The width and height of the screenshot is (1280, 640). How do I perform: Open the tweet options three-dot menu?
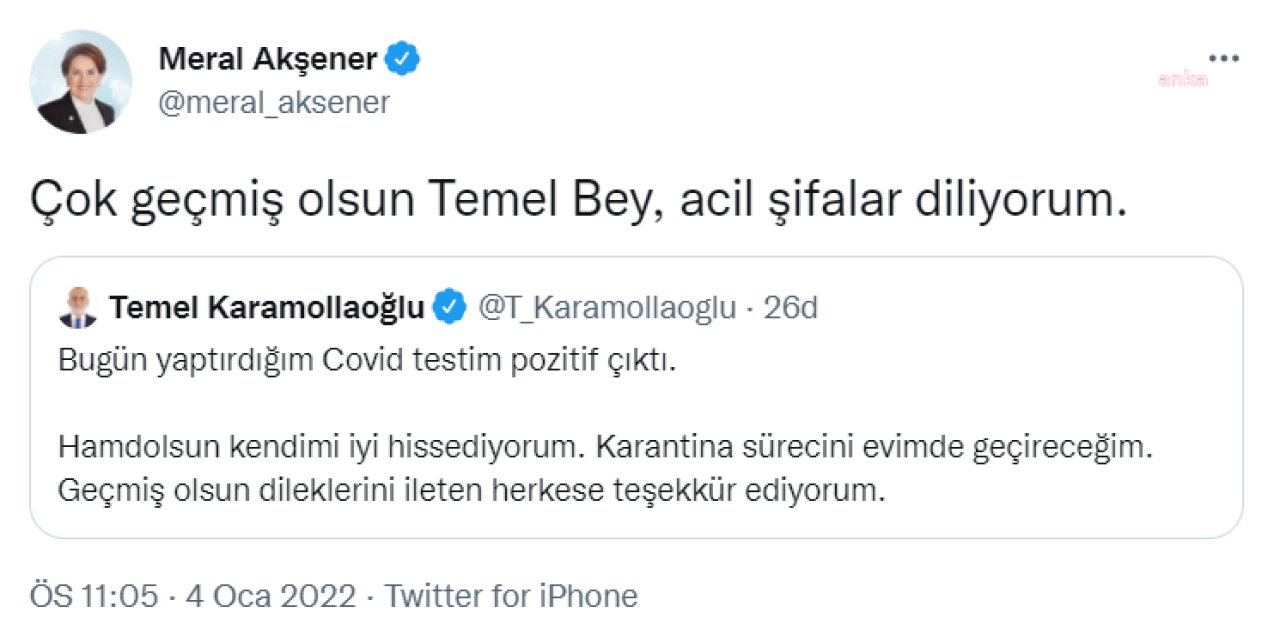point(1222,57)
